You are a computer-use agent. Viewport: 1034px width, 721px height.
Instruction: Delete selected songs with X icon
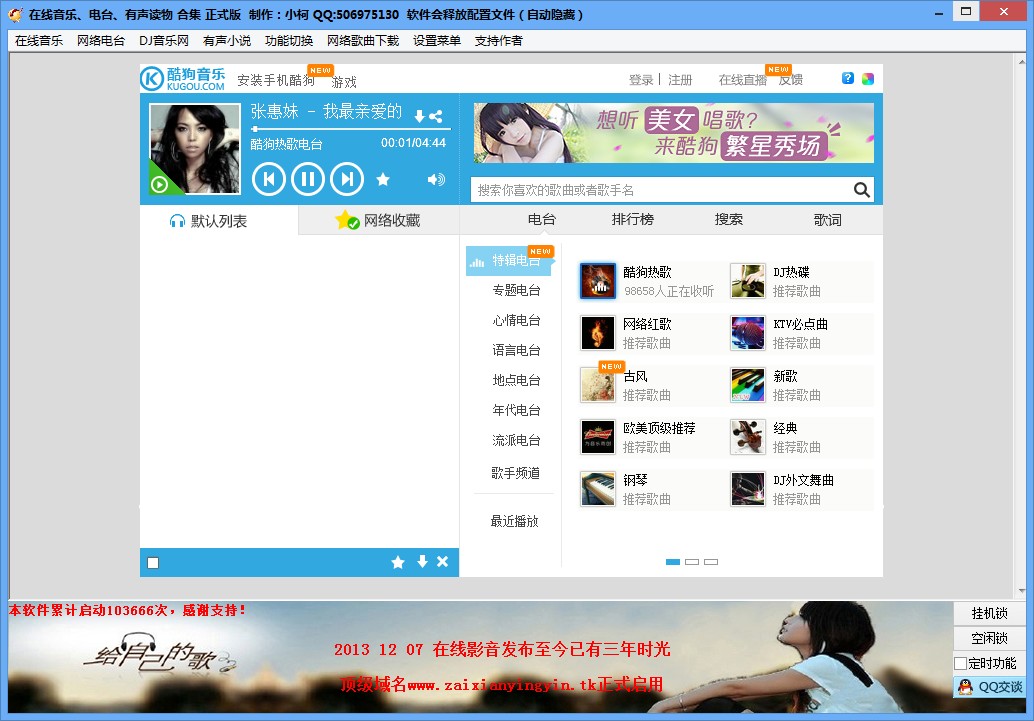[x=442, y=561]
